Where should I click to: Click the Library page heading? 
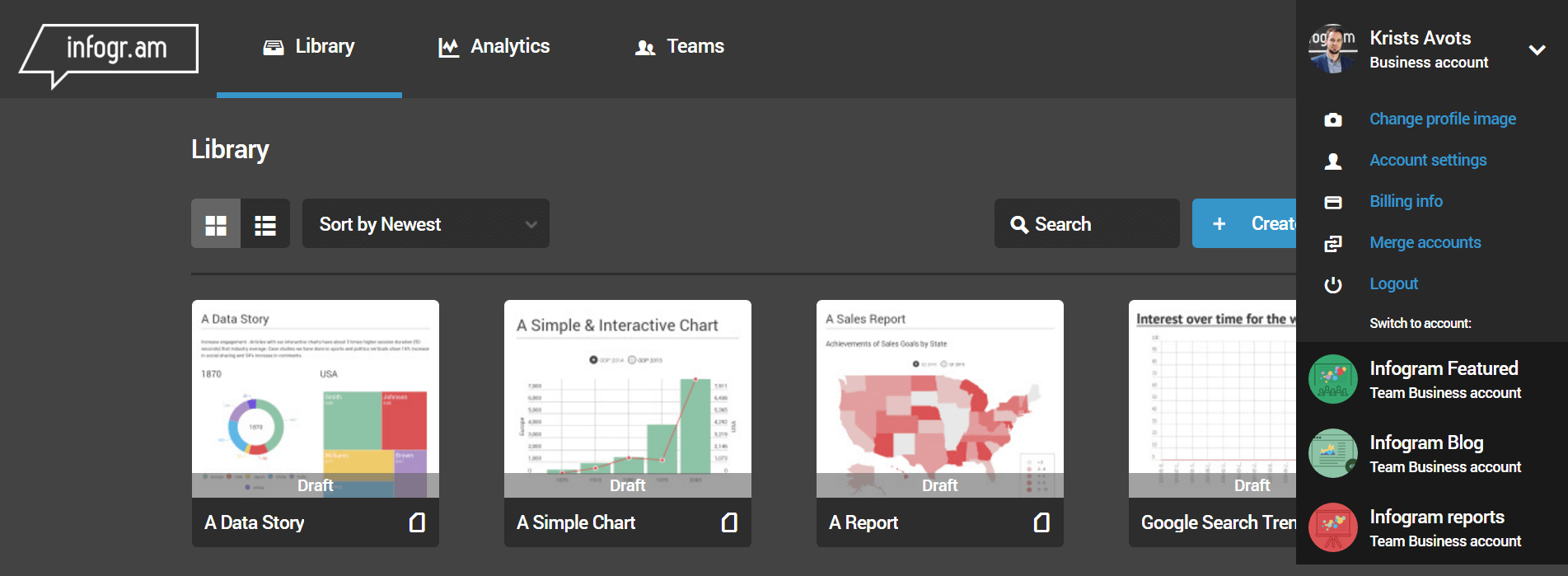230,149
